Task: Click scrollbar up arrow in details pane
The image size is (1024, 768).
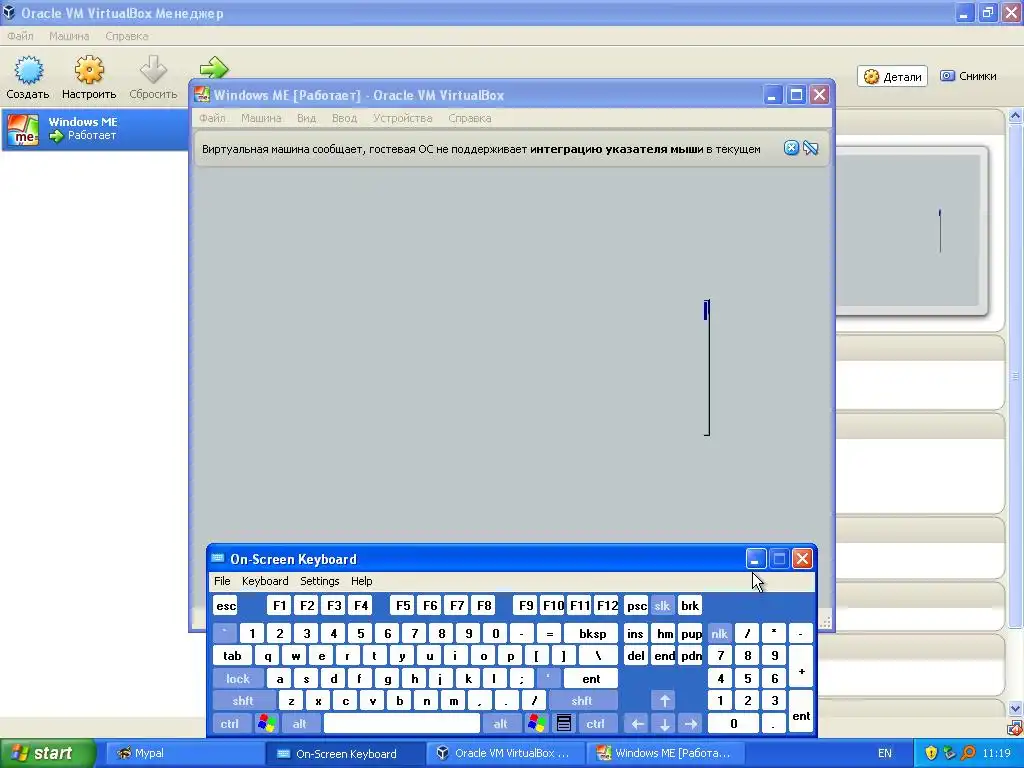Action: (1015, 116)
